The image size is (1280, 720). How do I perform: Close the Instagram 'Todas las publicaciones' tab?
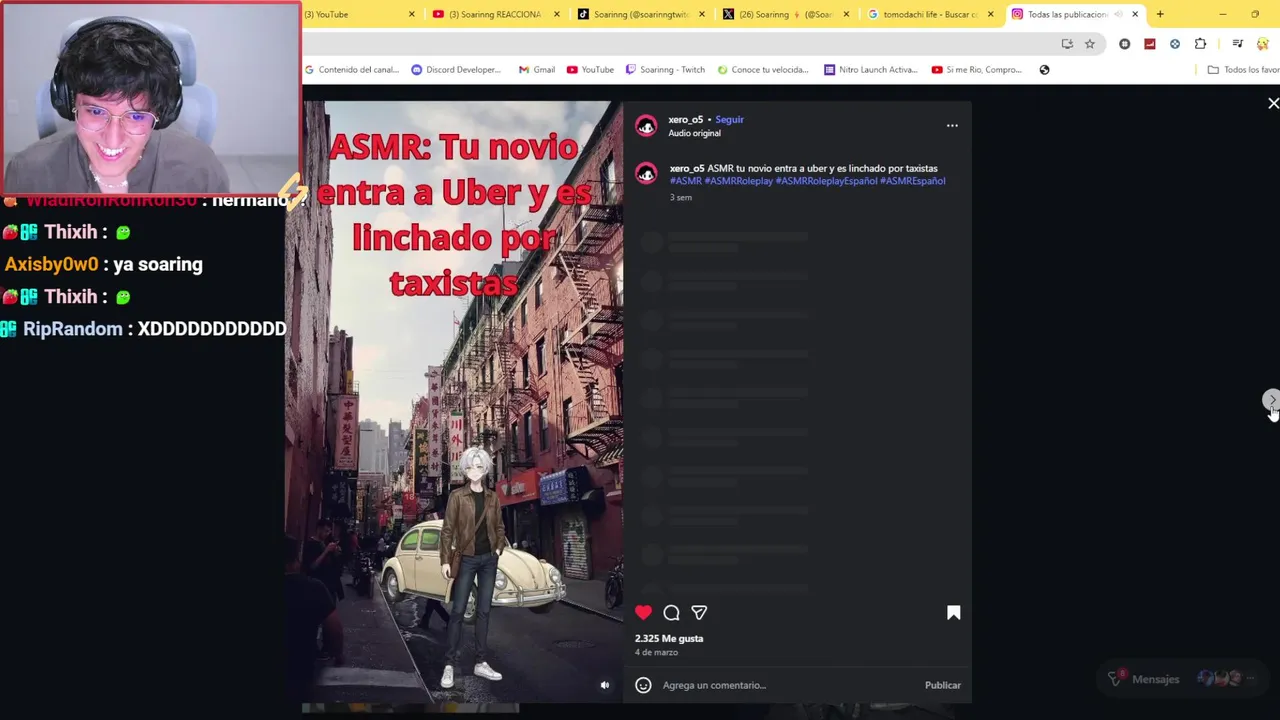(1135, 14)
